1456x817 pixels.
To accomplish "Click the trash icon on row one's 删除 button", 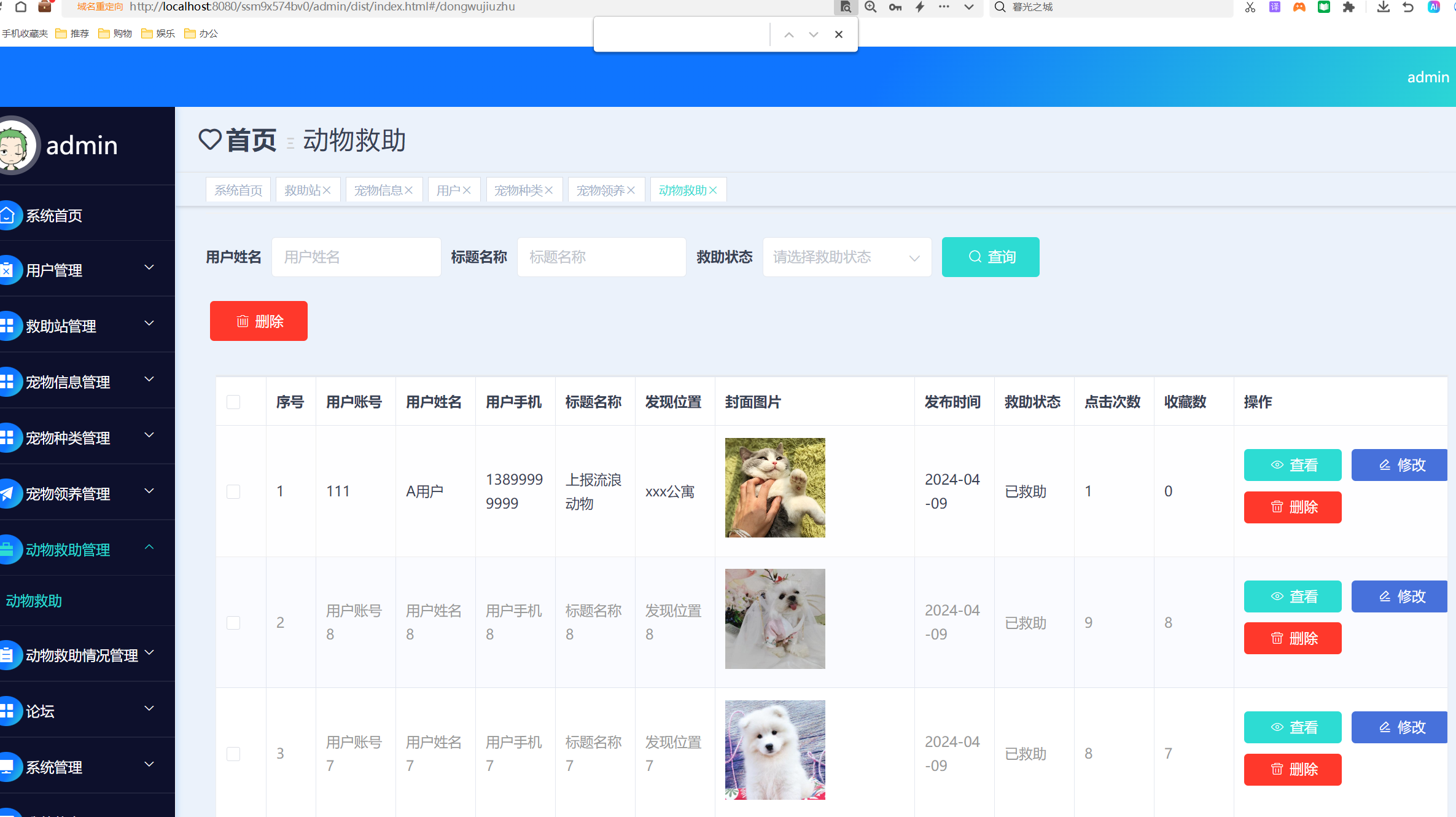I will point(1277,507).
